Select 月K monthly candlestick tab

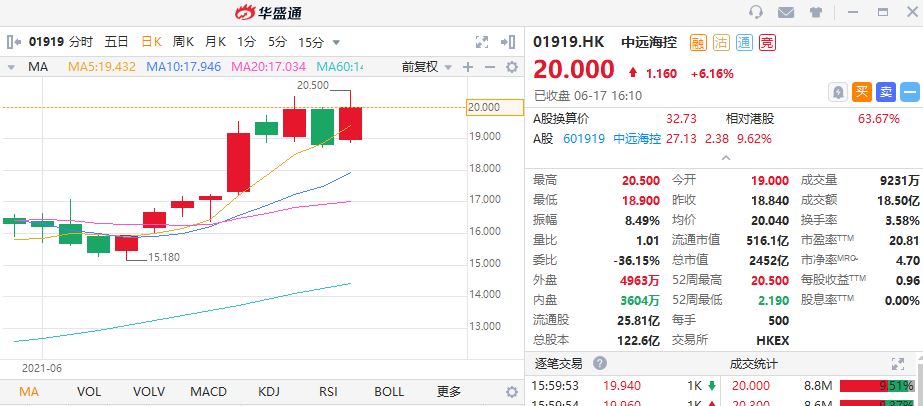pyautogui.click(x=215, y=42)
